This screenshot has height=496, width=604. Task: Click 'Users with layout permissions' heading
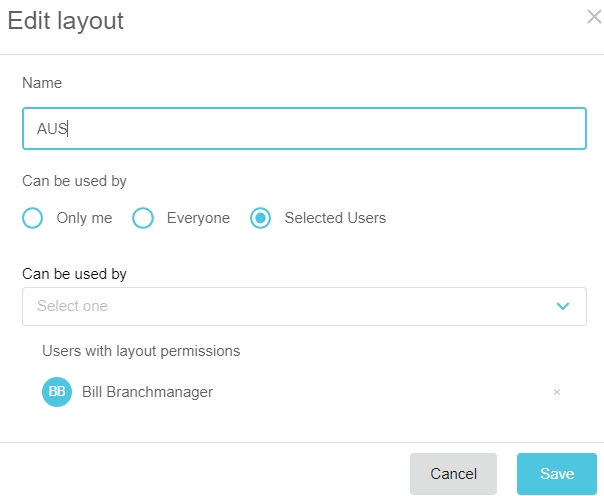pyautogui.click(x=141, y=351)
